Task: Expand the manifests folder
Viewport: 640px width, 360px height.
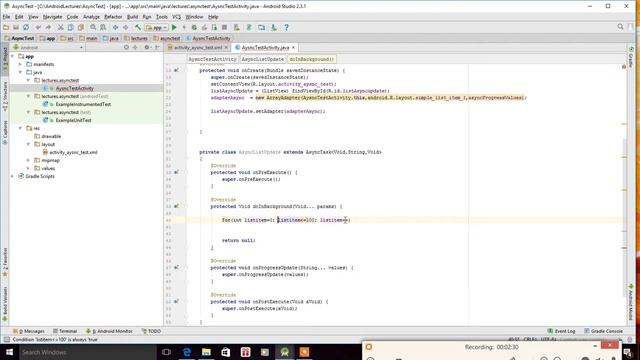Action: coord(20,64)
